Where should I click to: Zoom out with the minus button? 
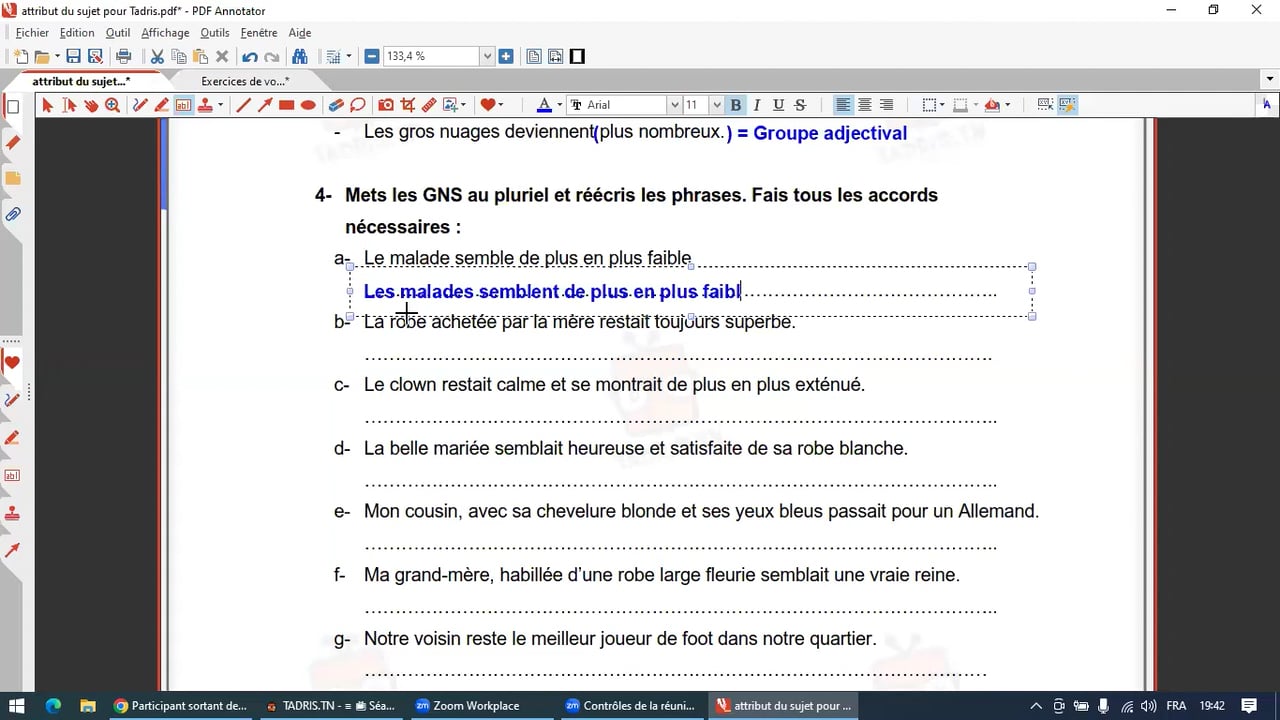pyautogui.click(x=372, y=57)
